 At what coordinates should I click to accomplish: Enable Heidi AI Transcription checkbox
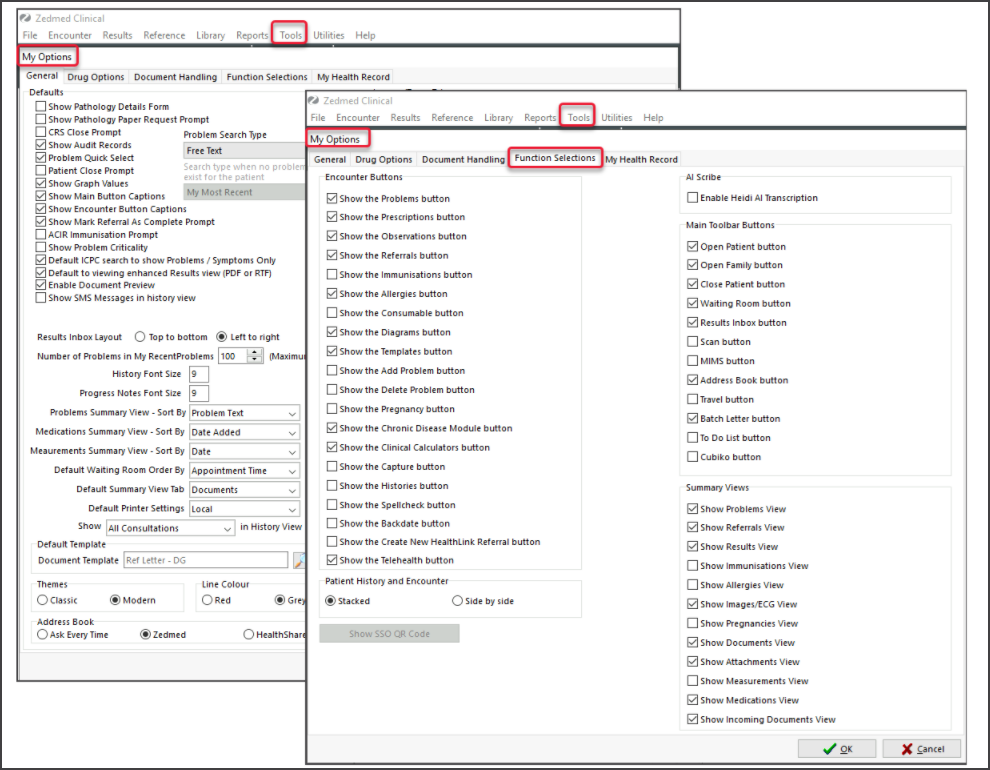[x=693, y=198]
